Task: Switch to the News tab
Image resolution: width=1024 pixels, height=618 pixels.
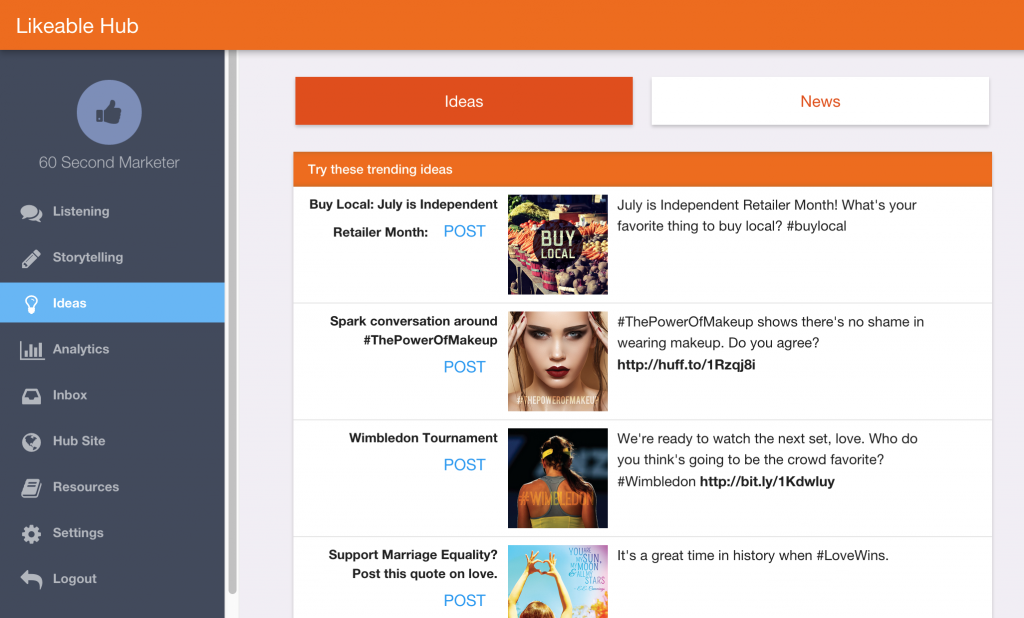Action: tap(820, 101)
